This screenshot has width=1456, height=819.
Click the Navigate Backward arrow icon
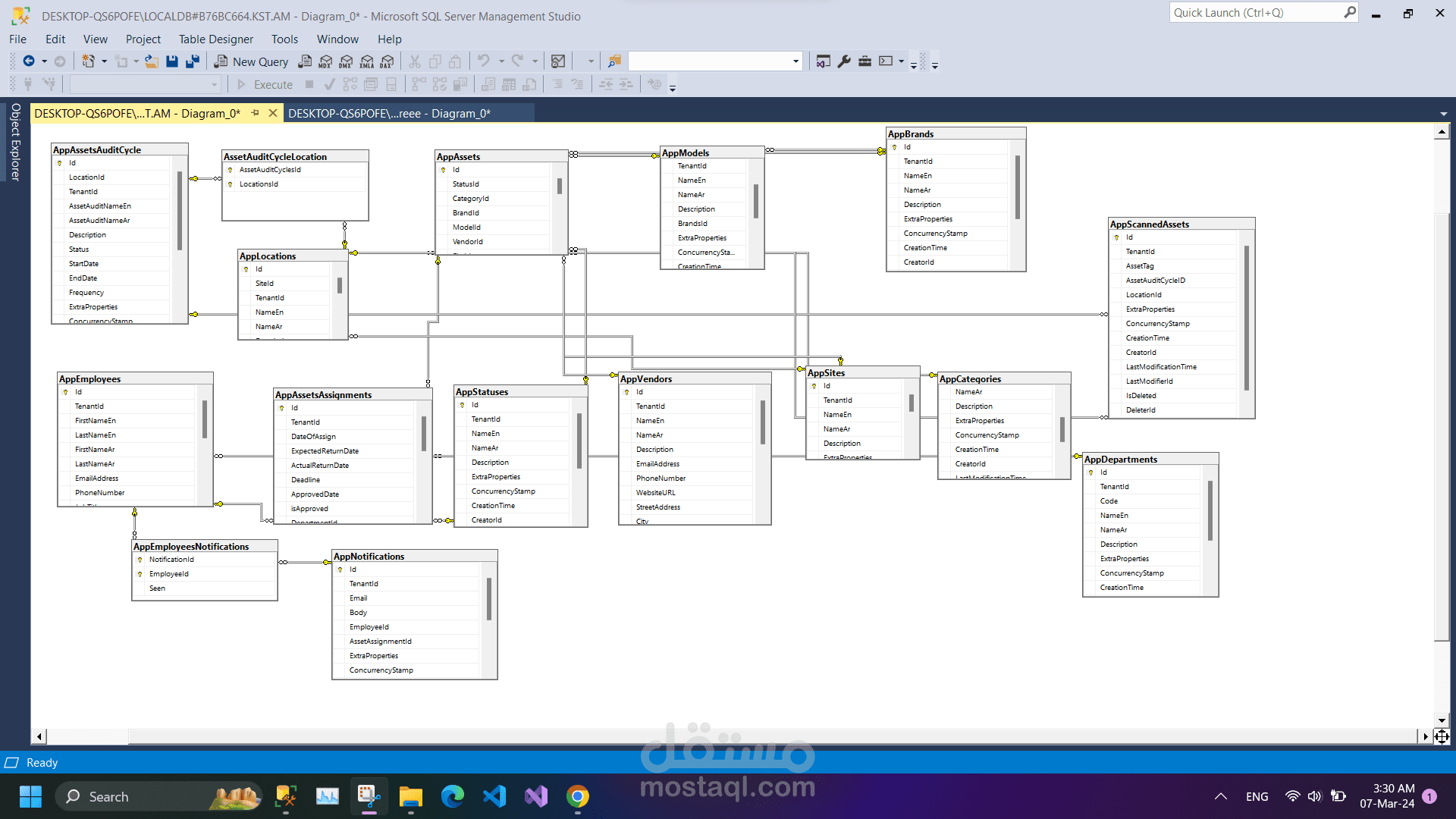click(29, 61)
